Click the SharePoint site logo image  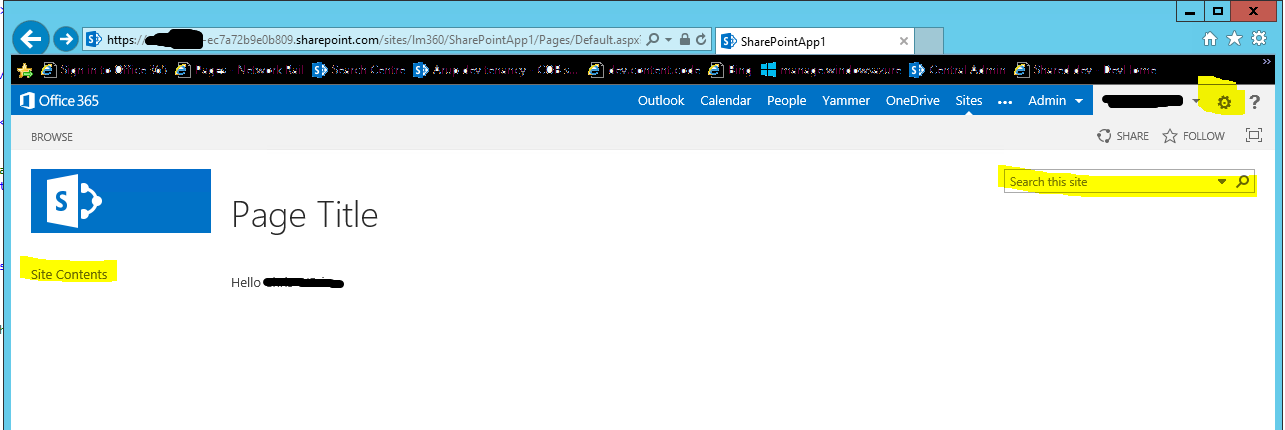click(121, 201)
